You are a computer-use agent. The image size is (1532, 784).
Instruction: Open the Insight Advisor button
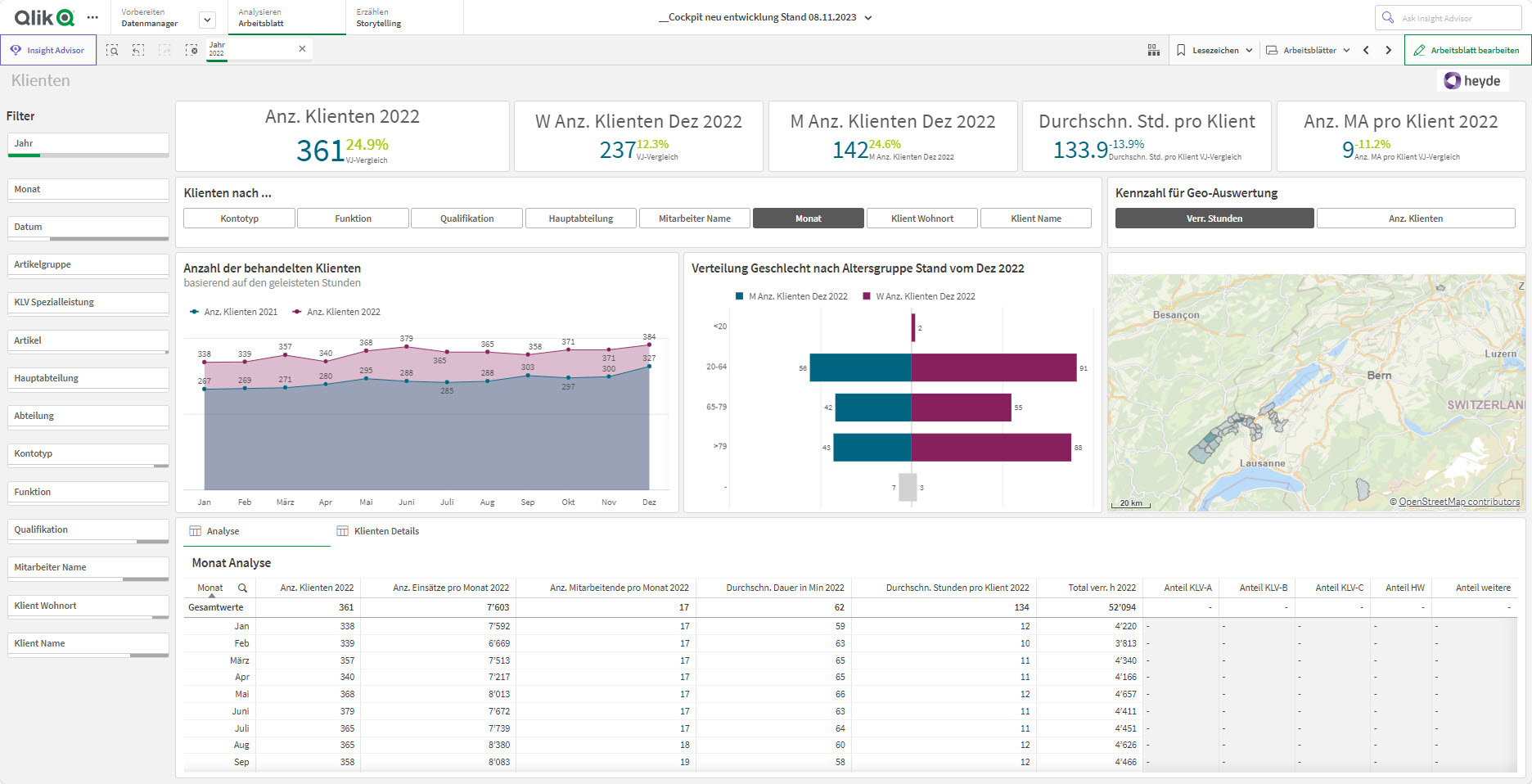(48, 51)
